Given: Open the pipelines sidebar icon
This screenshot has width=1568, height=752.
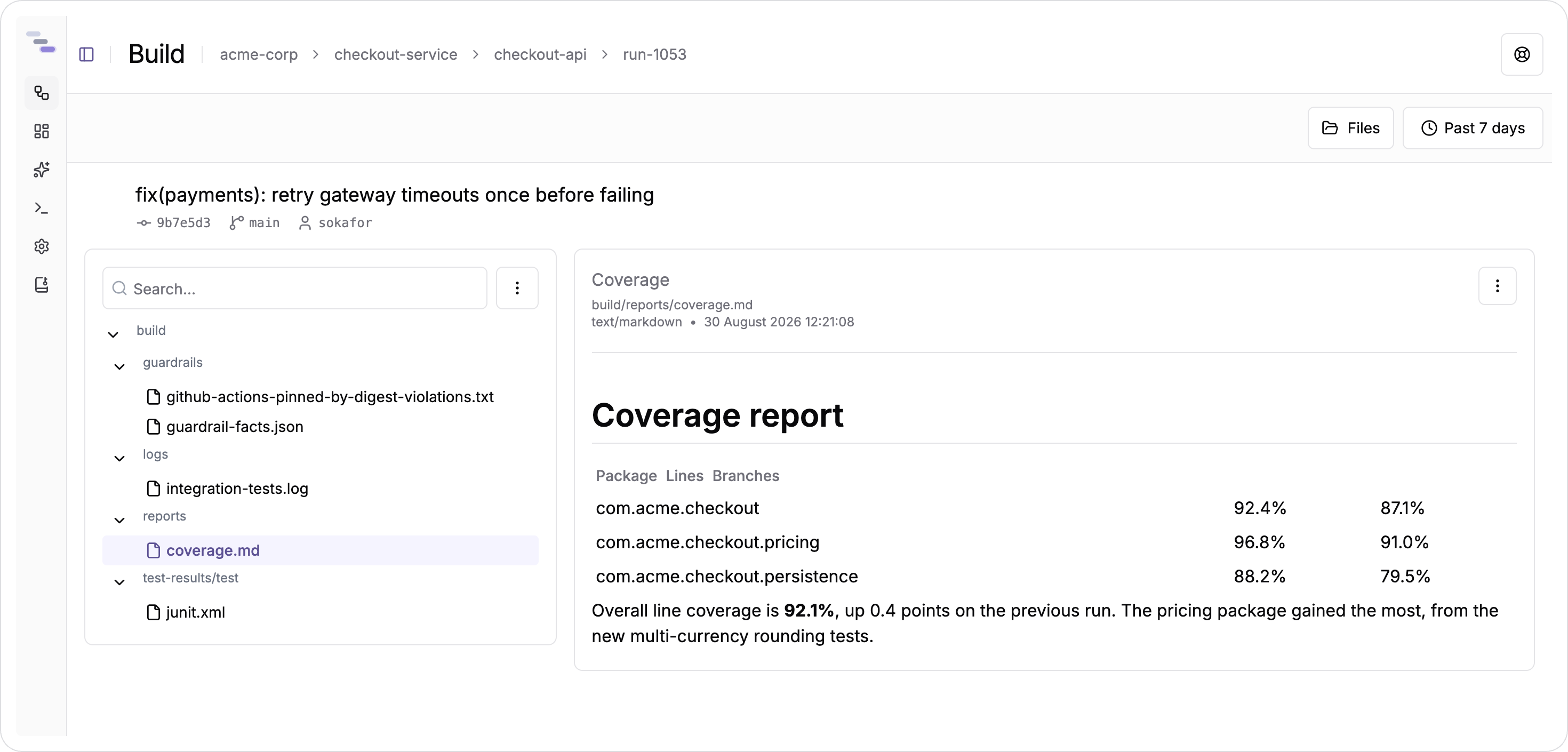Looking at the screenshot, I should click(x=42, y=93).
